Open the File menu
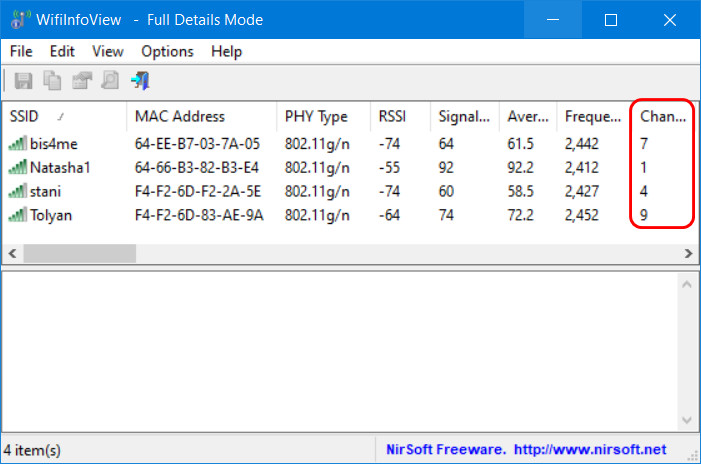701x464 pixels. [21, 51]
